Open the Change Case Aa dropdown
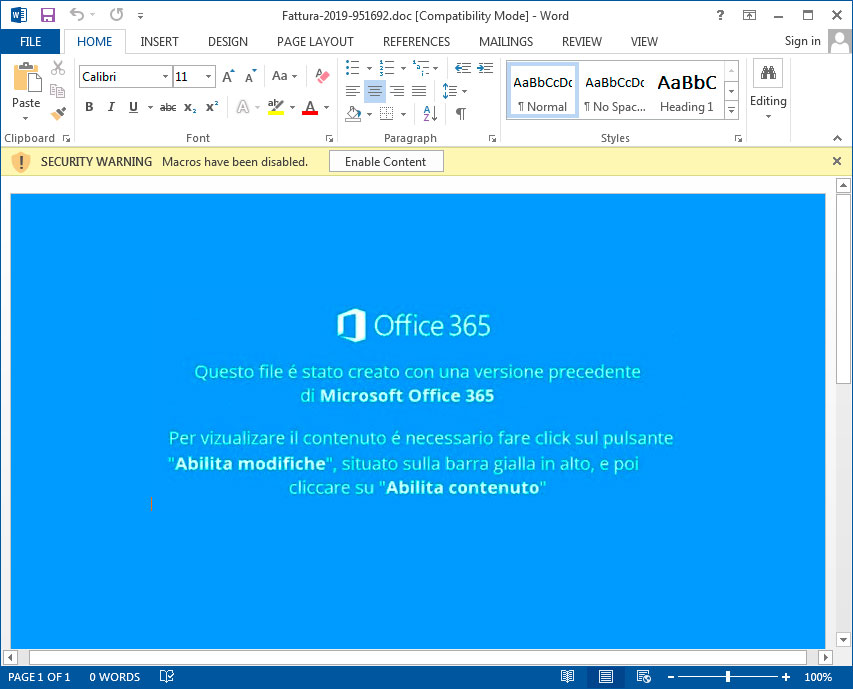This screenshot has height=689, width=853. coord(285,76)
